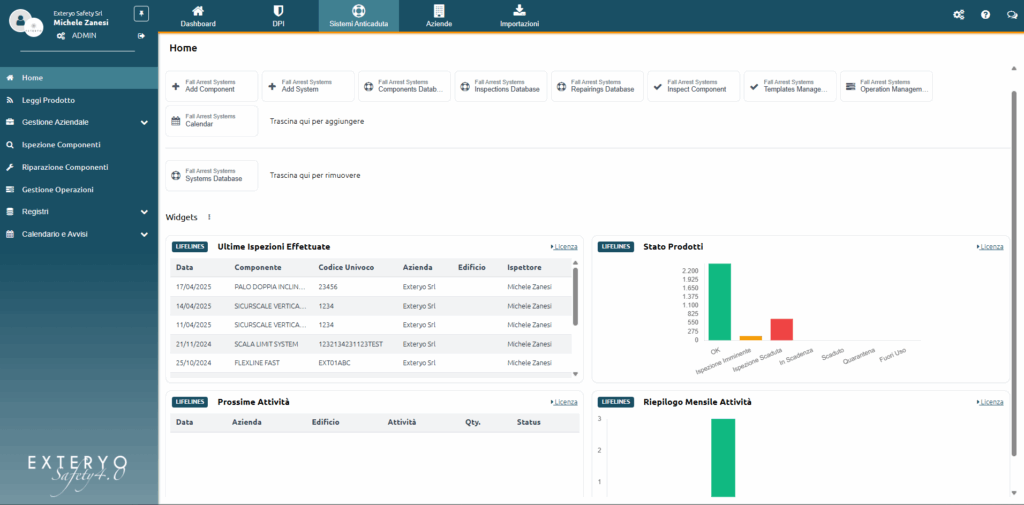Switch to the DPI tab
The image size is (1024, 505).
point(278,16)
